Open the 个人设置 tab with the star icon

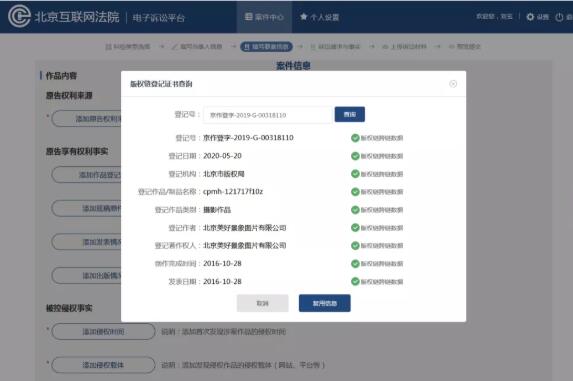(x=320, y=17)
